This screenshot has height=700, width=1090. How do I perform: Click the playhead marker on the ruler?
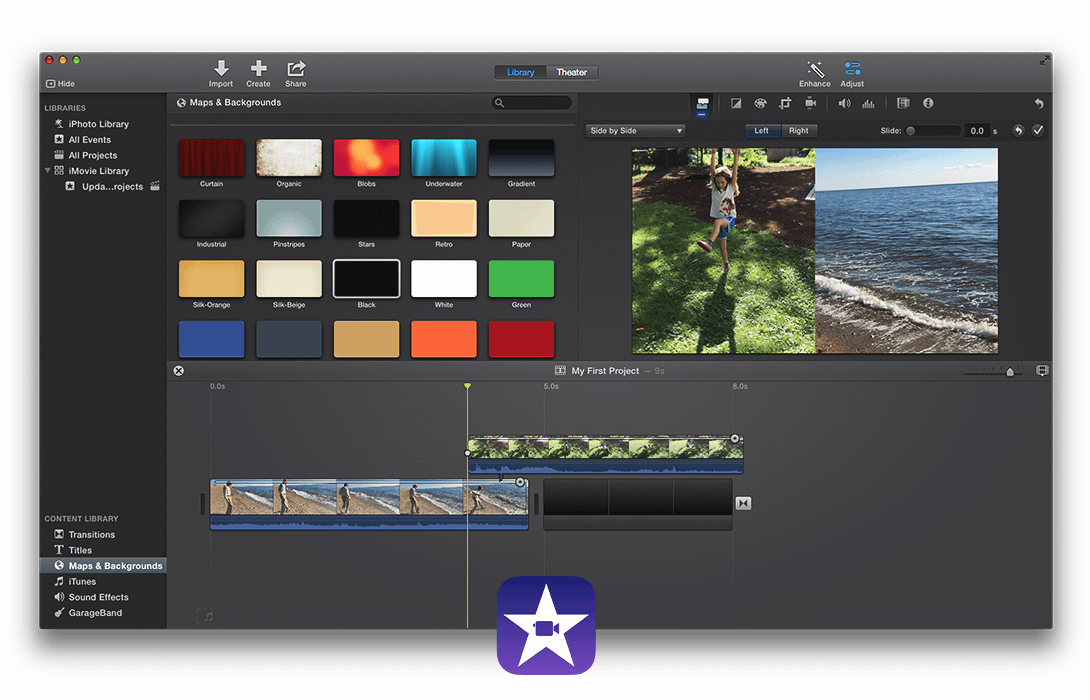pyautogui.click(x=468, y=386)
